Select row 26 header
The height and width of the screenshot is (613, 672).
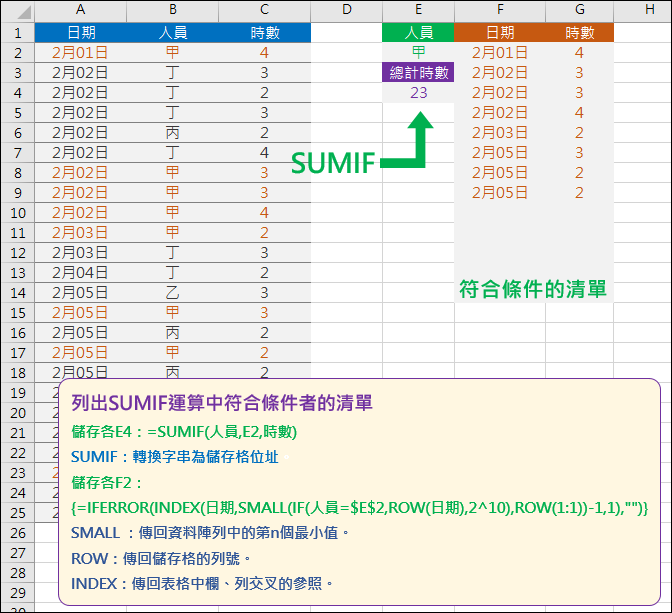[18, 533]
